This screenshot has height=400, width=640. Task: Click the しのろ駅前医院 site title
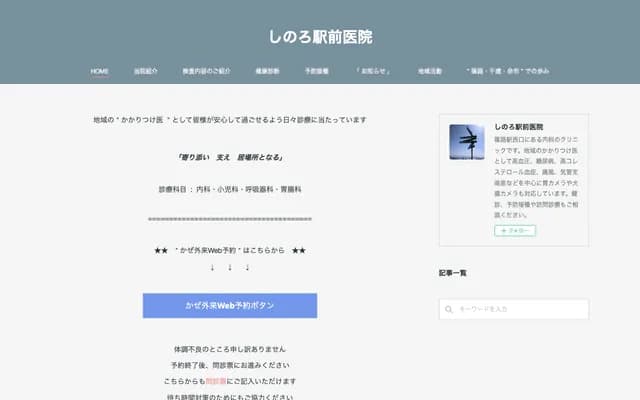click(320, 37)
